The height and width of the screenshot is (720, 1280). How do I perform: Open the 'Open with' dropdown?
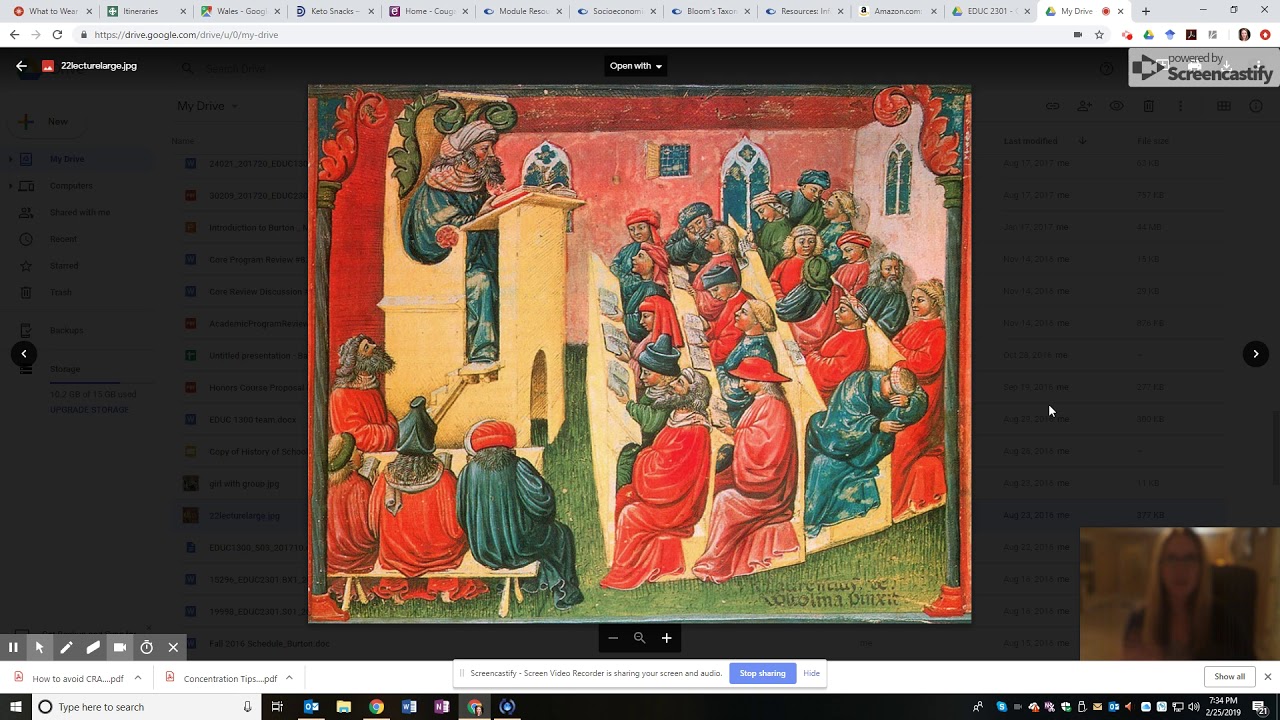636,66
